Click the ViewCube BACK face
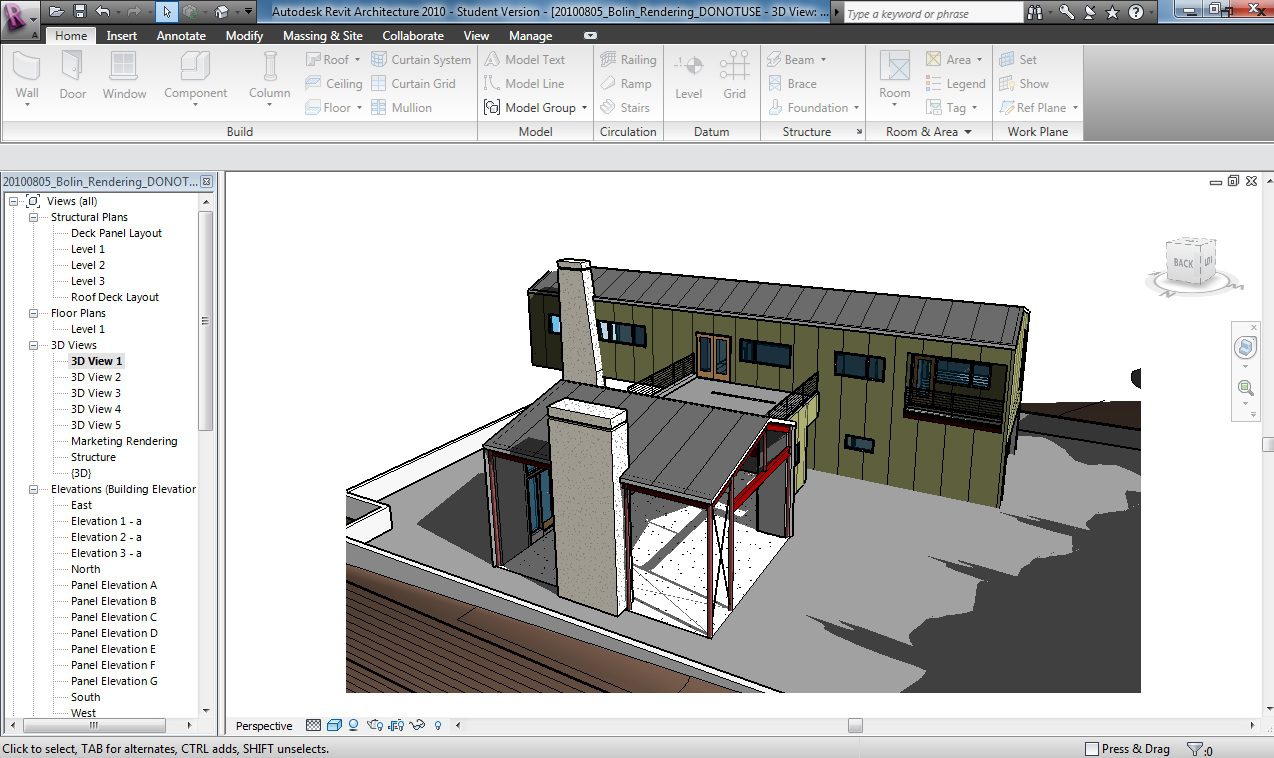1274x758 pixels. click(x=1184, y=263)
